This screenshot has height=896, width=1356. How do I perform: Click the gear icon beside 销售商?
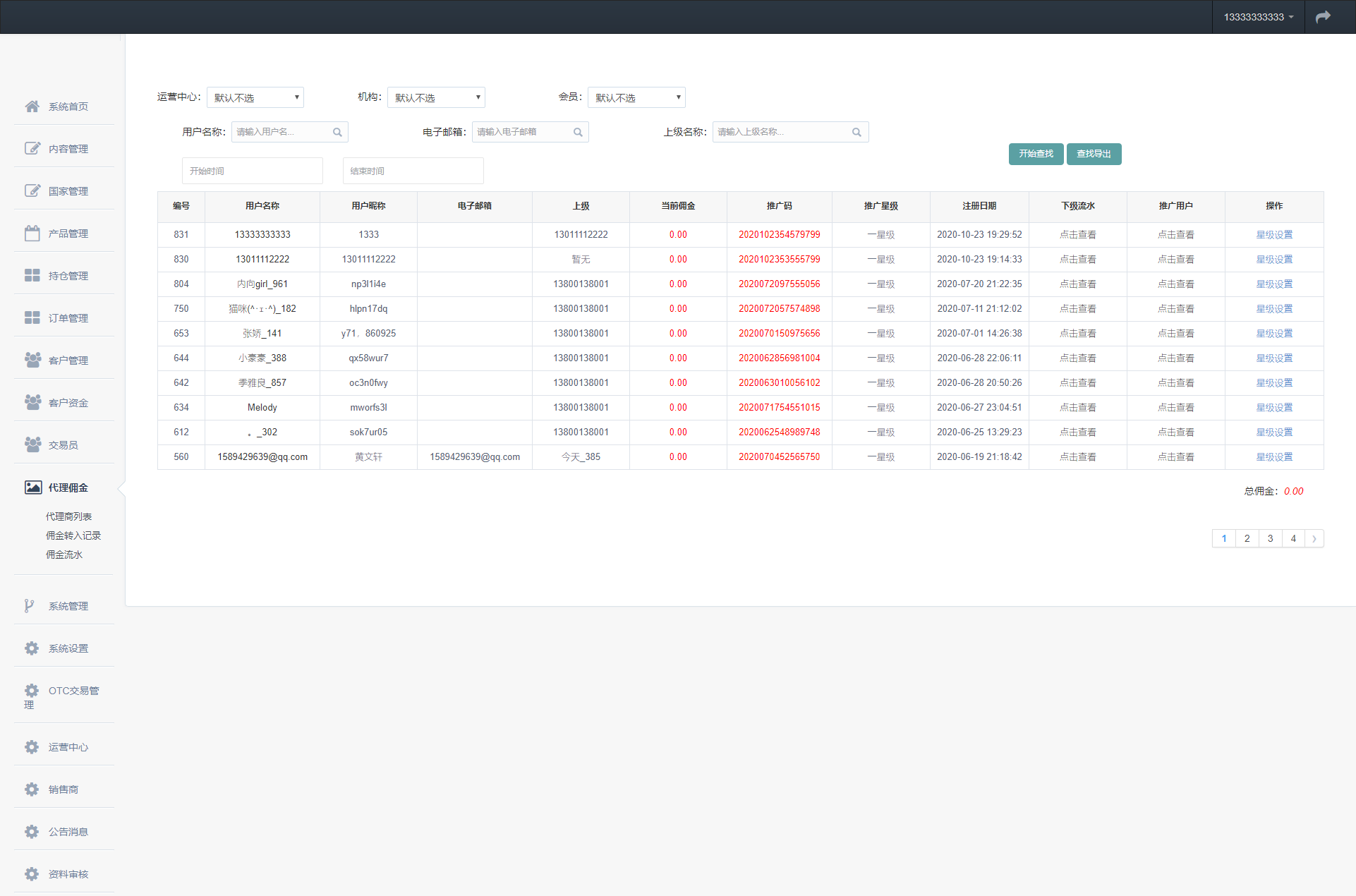(32, 789)
